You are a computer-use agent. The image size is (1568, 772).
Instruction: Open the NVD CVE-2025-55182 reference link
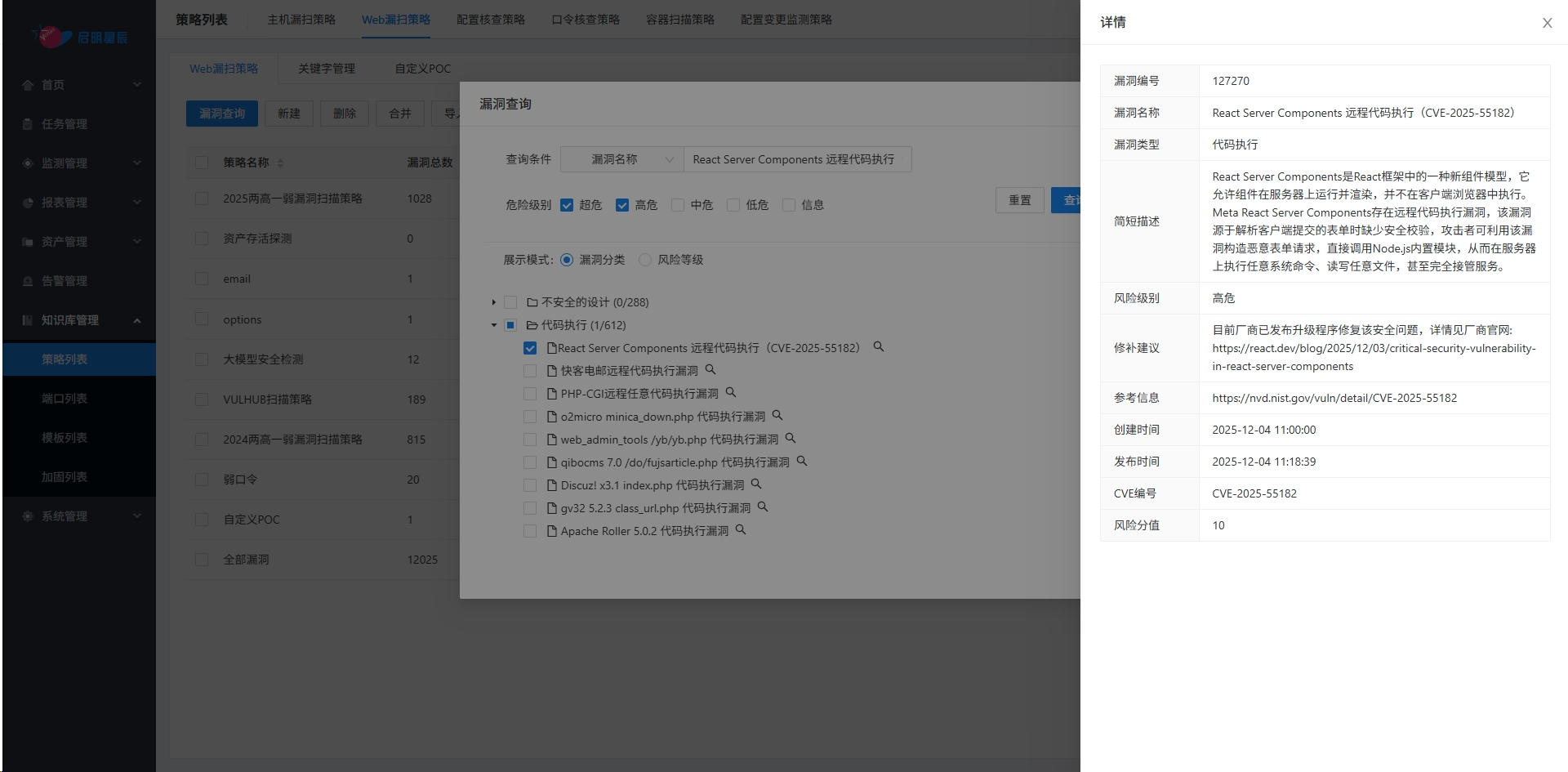[x=1334, y=398]
